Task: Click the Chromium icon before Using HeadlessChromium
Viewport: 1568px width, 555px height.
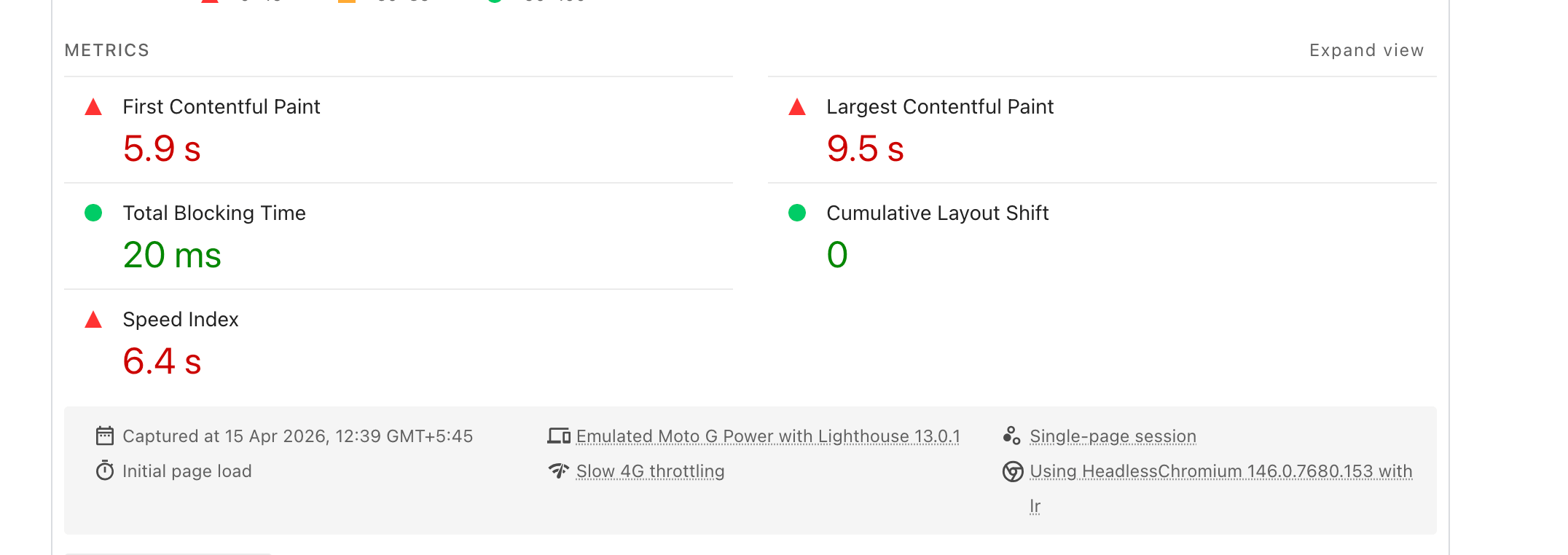Action: tap(1012, 472)
